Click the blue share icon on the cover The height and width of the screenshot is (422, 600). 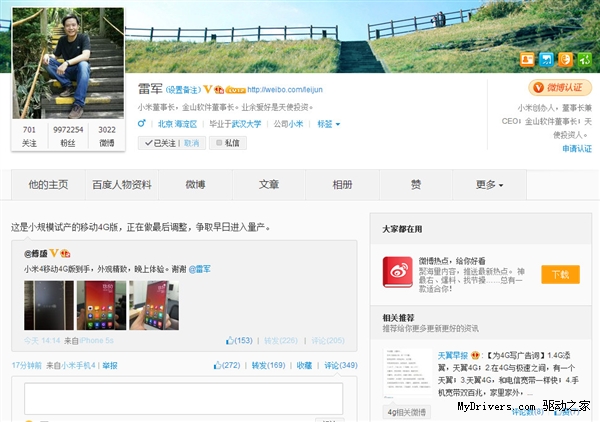546,59
